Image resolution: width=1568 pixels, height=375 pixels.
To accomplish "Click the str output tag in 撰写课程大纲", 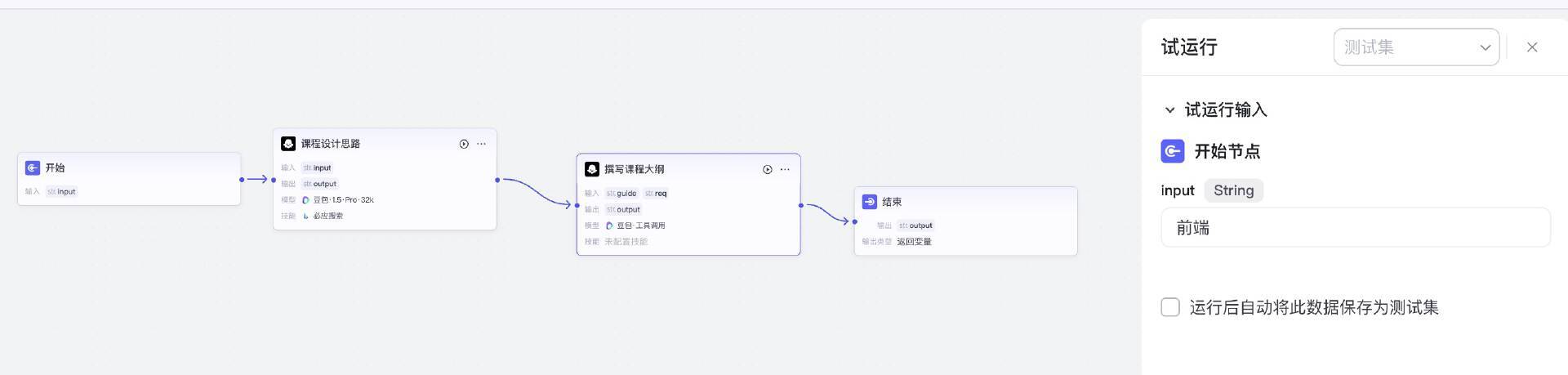I will tap(623, 209).
